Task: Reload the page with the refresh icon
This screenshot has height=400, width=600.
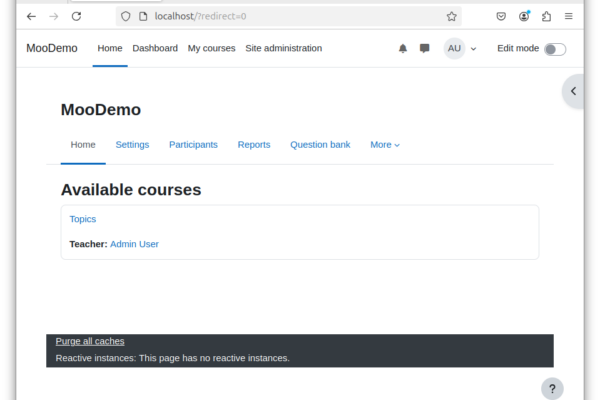Action: pyautogui.click(x=77, y=16)
